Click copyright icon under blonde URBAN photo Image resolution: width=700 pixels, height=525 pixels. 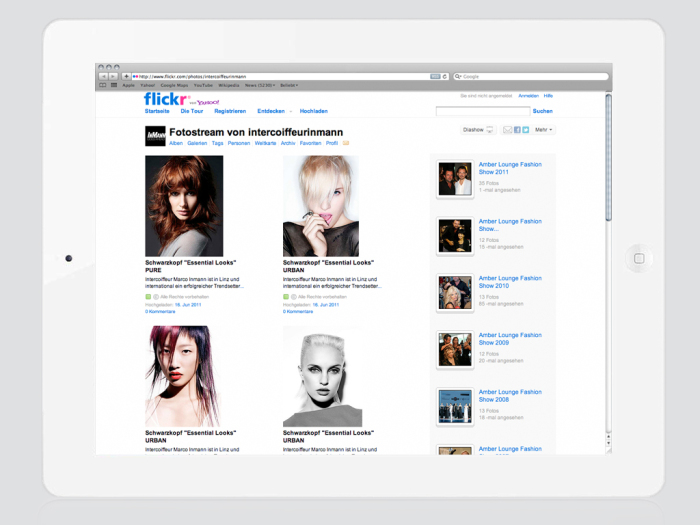click(x=294, y=296)
